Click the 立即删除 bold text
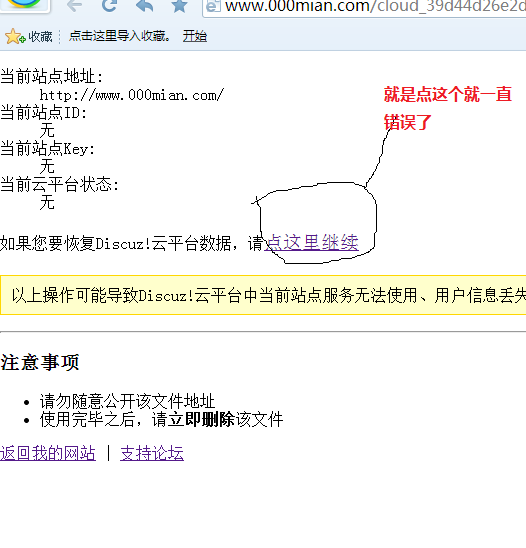Image resolution: width=526 pixels, height=548 pixels. [201, 419]
